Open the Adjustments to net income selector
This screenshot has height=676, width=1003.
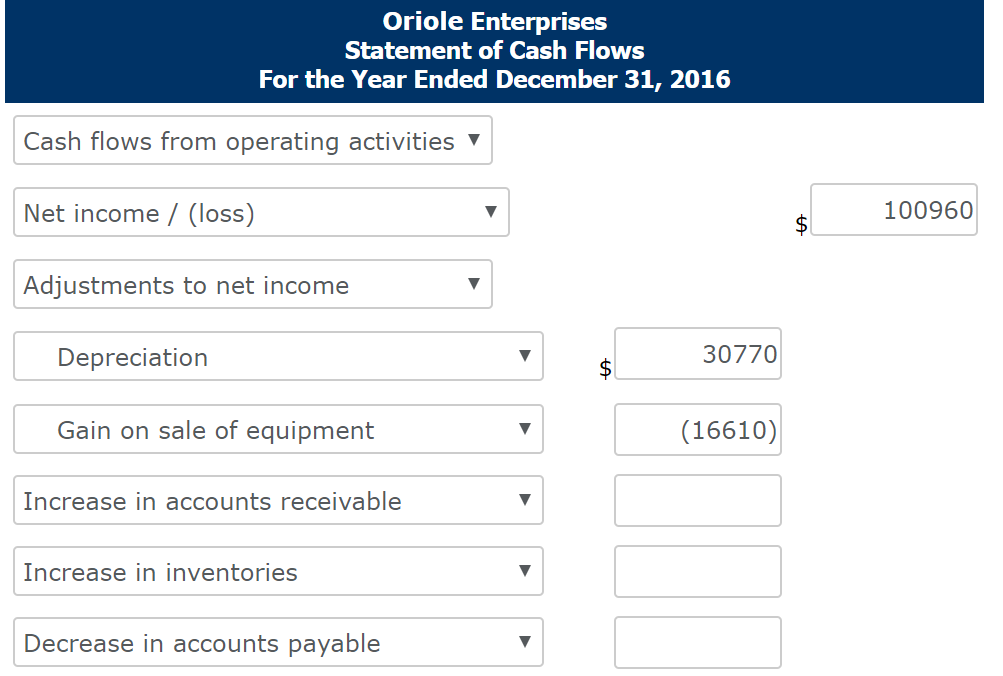pyautogui.click(x=250, y=284)
